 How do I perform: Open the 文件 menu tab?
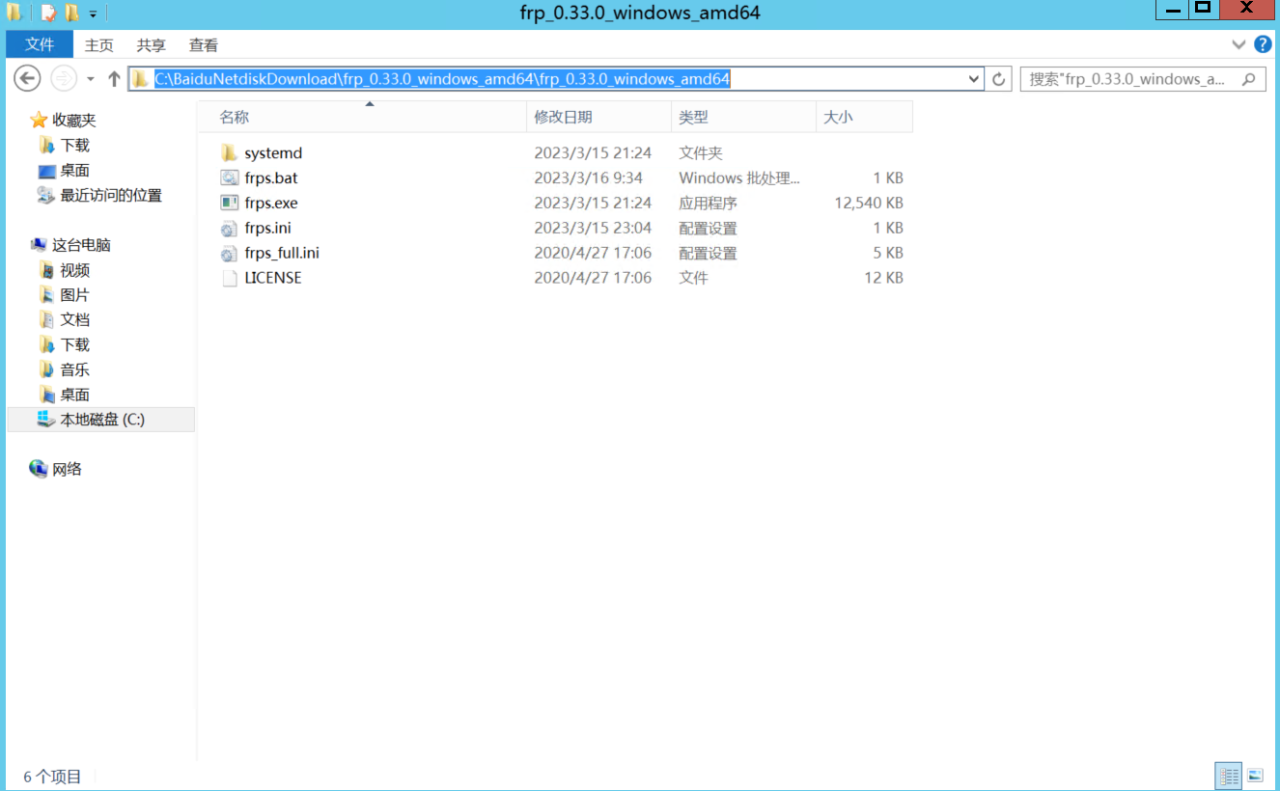click(40, 44)
